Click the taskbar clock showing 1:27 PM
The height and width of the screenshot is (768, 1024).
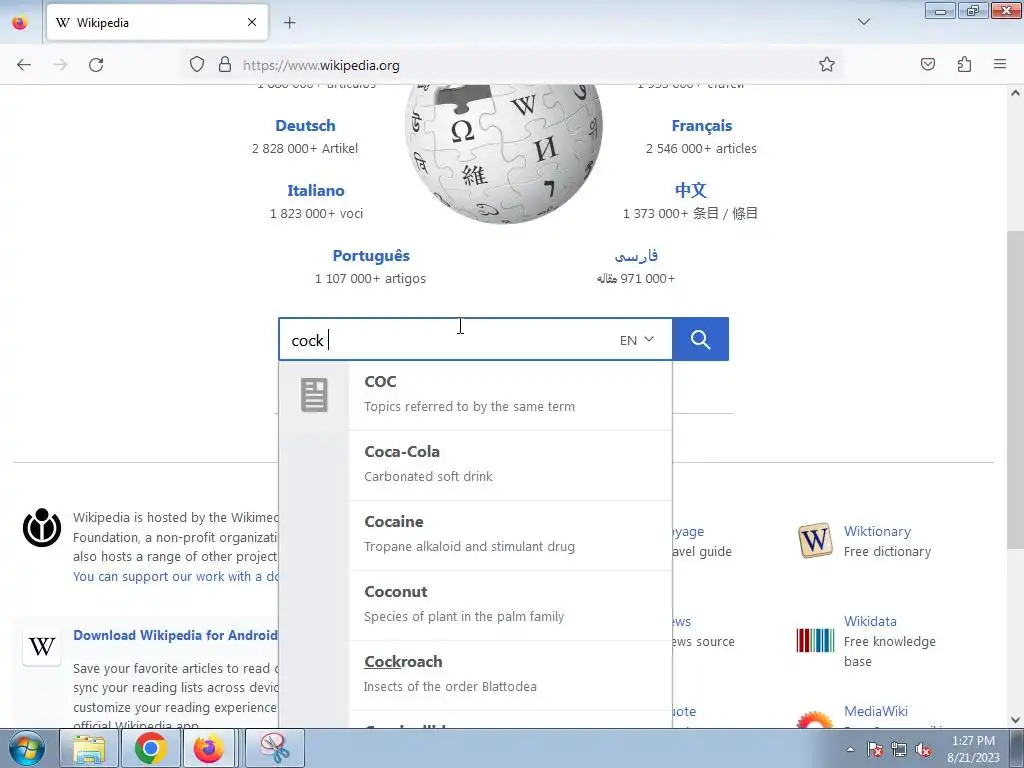[973, 748]
